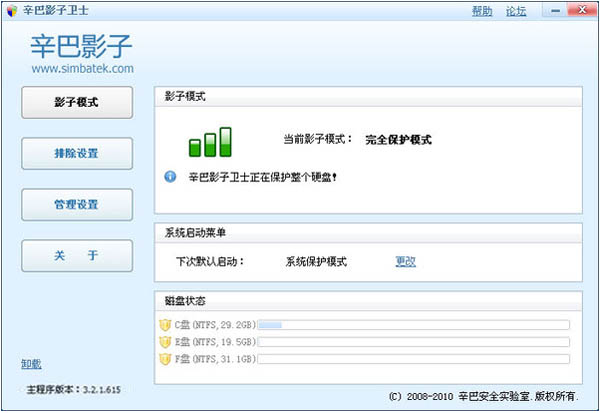This screenshot has width=600, height=413.
Task: Click the C盘 shield icon
Action: click(165, 324)
